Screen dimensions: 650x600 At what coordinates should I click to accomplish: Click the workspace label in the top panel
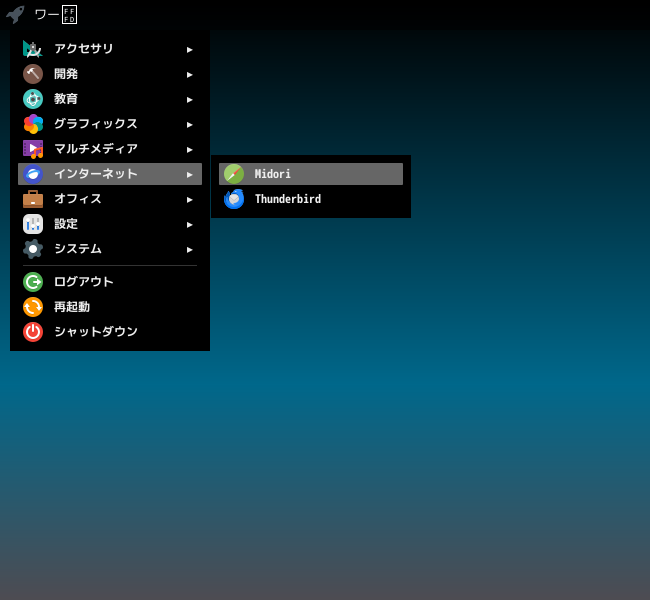[56, 15]
